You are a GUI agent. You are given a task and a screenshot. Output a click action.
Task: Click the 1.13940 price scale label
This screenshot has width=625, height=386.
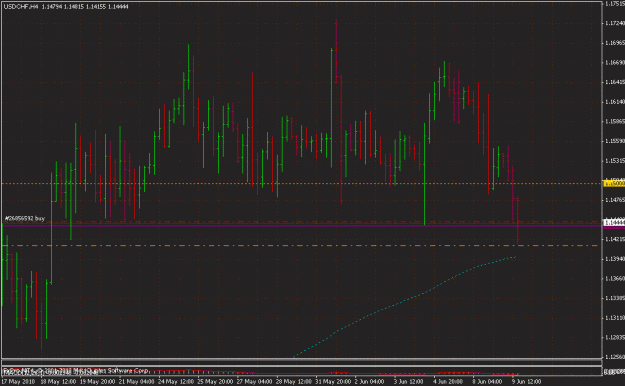pos(615,259)
